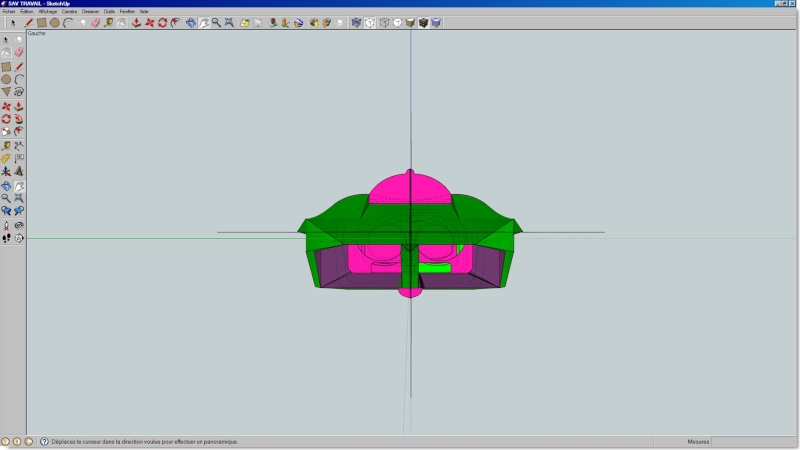Screen dimensions: 800x450
Task: Select Orbit tool in top toolbar
Action: [x=190, y=22]
